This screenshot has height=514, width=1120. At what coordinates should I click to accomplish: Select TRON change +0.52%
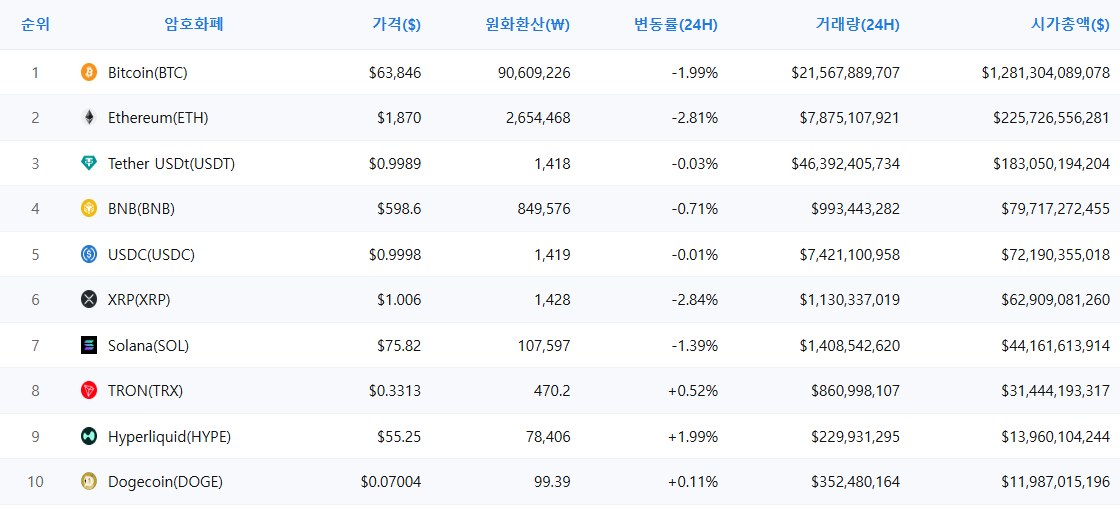click(x=693, y=390)
